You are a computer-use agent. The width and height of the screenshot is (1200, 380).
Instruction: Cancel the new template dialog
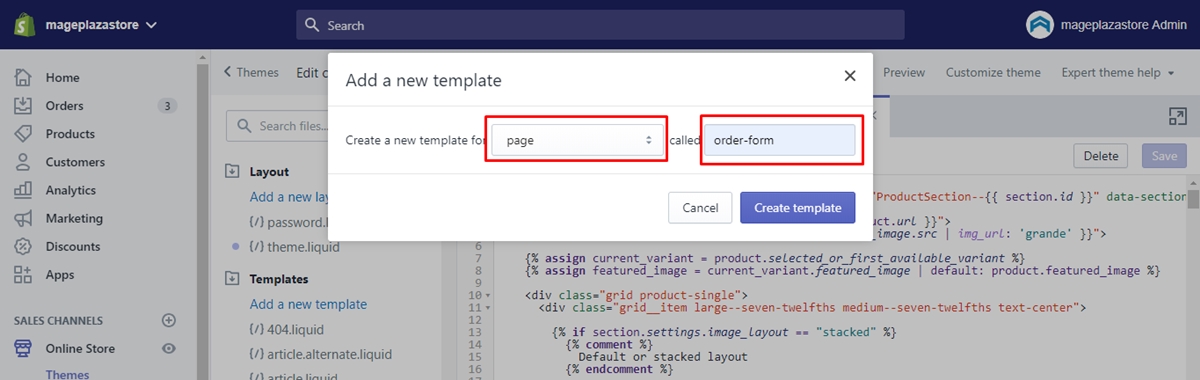point(700,208)
